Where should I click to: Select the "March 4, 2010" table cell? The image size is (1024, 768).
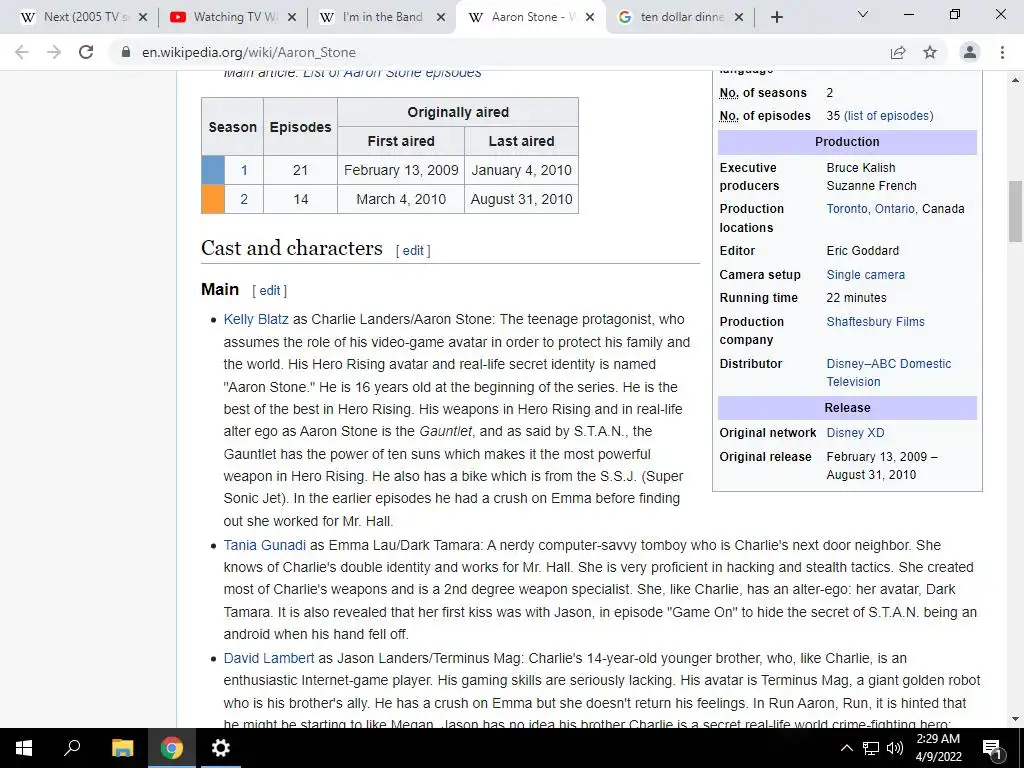tap(401, 199)
